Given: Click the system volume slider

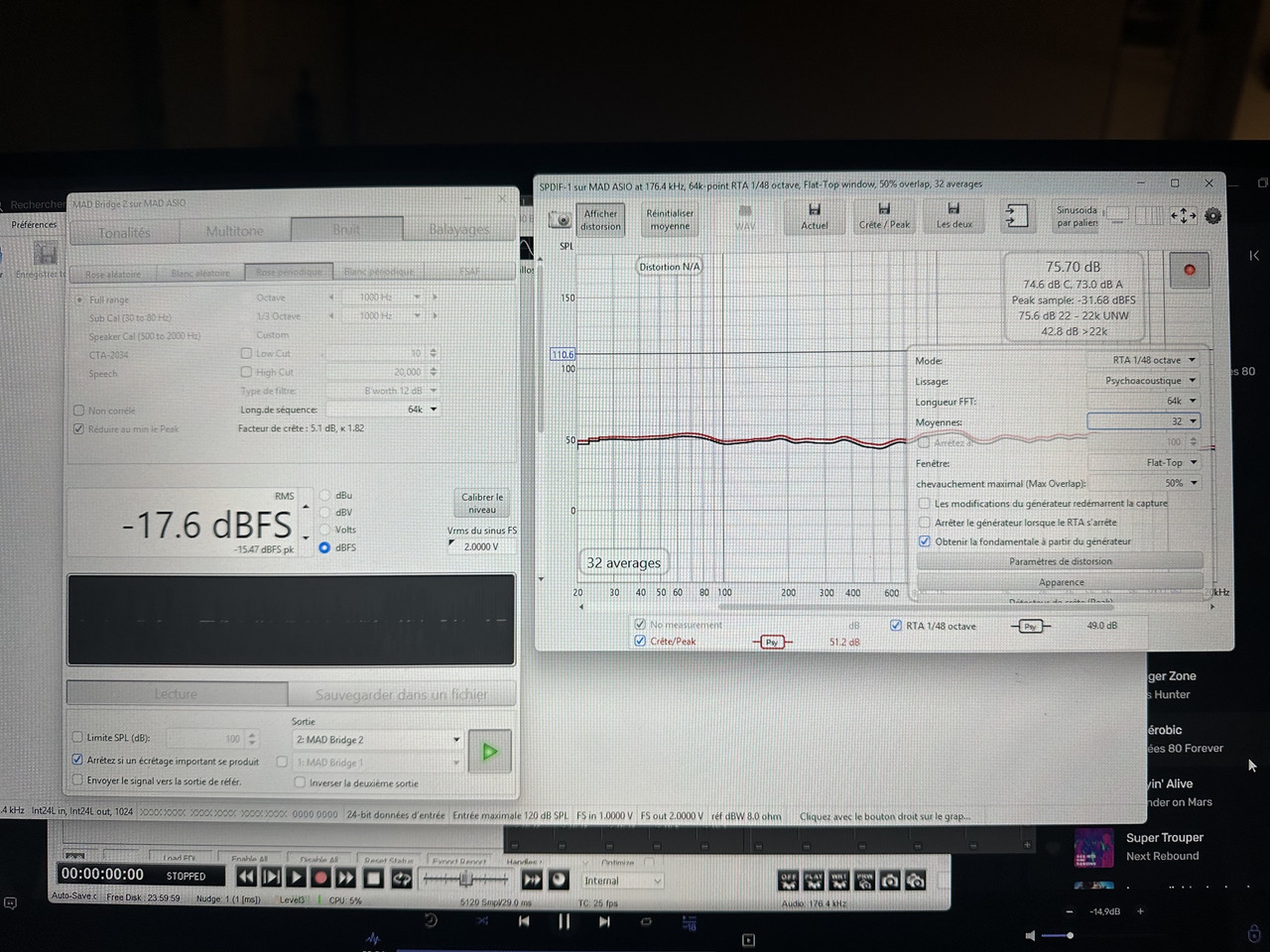Looking at the screenshot, I should [x=1057, y=935].
